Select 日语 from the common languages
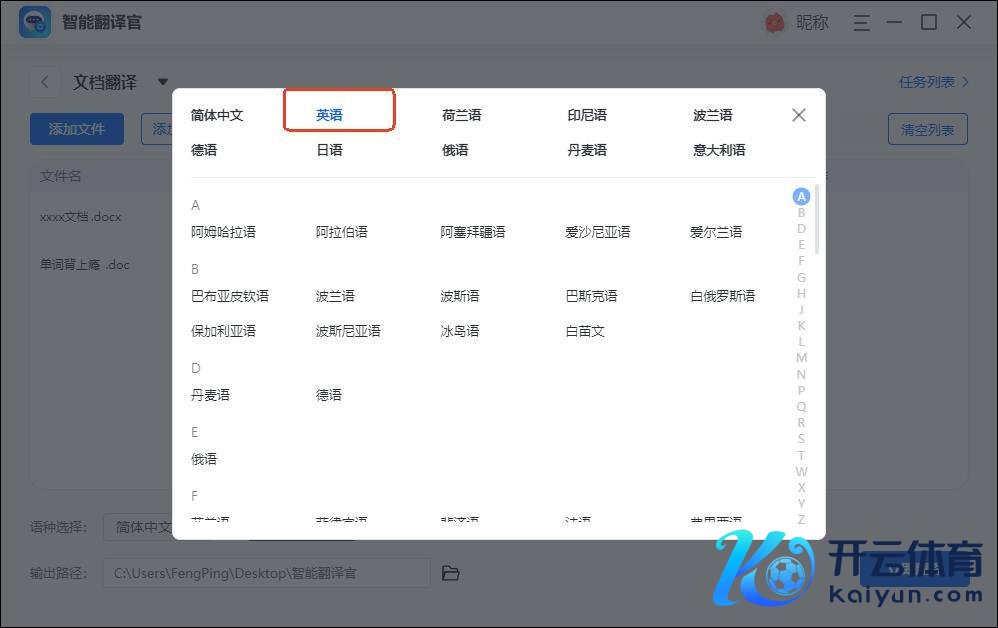Screen dimensions: 998x628 click(330, 150)
